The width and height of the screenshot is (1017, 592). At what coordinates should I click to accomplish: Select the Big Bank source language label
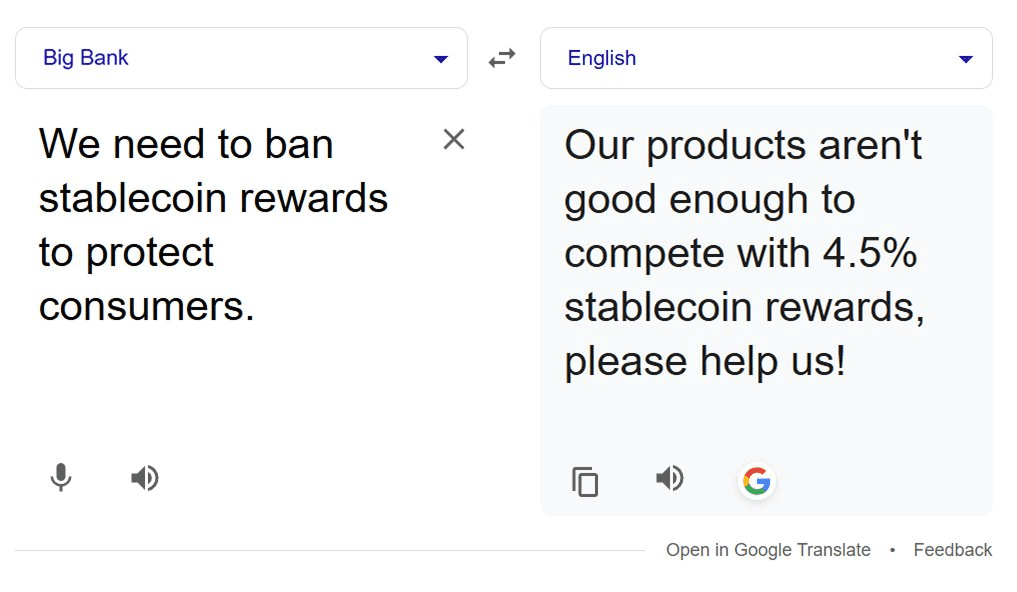tap(86, 58)
